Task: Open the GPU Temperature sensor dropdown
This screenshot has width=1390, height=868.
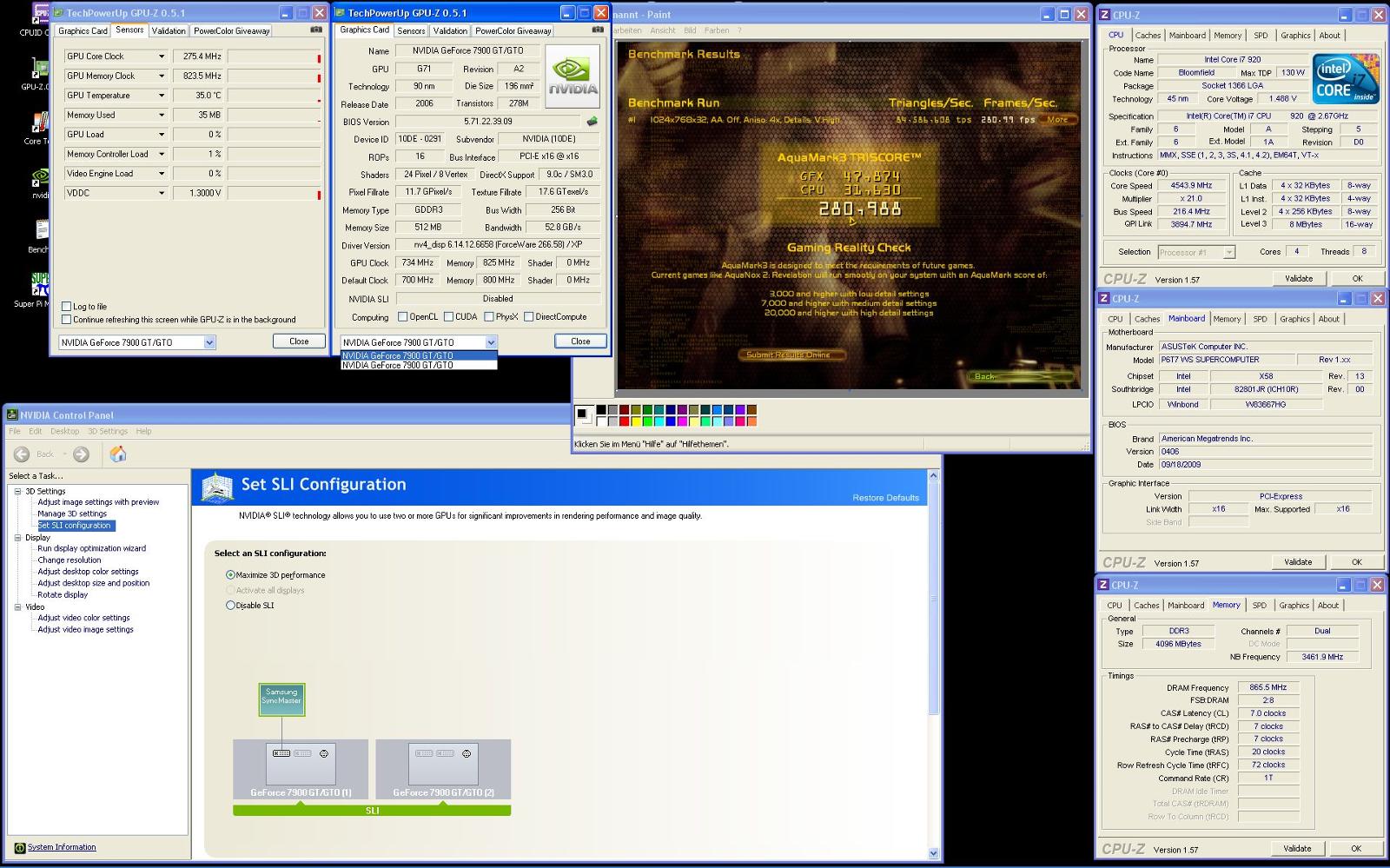Action: pyautogui.click(x=161, y=96)
